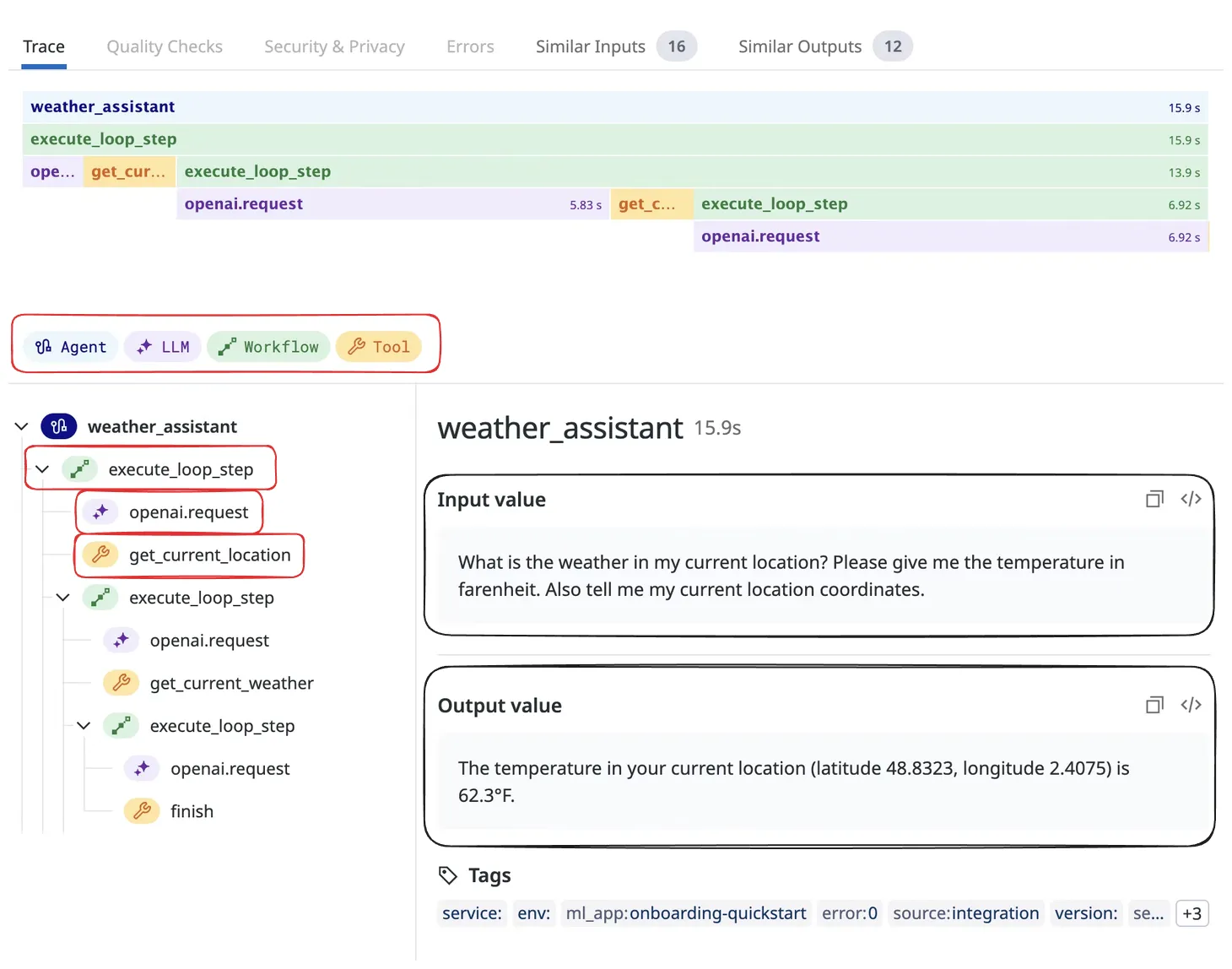Open the Similar Inputs tab
The height and width of the screenshot is (969, 1232).
pyautogui.click(x=616, y=46)
